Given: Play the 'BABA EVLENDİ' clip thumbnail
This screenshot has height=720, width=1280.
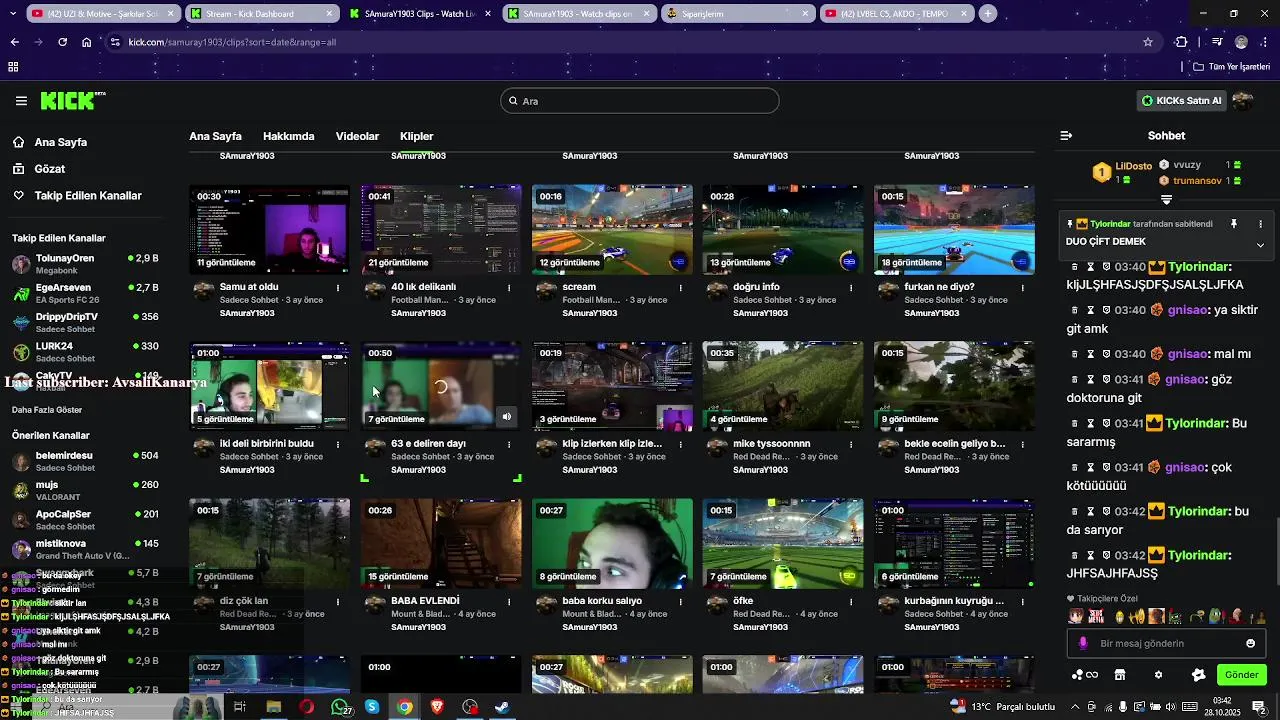Looking at the screenshot, I should pos(441,544).
